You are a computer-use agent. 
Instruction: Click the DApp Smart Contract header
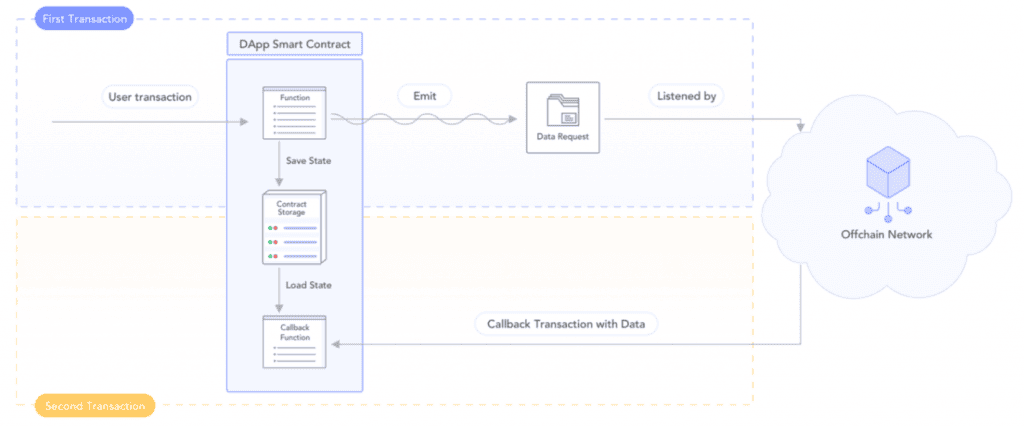pos(295,44)
